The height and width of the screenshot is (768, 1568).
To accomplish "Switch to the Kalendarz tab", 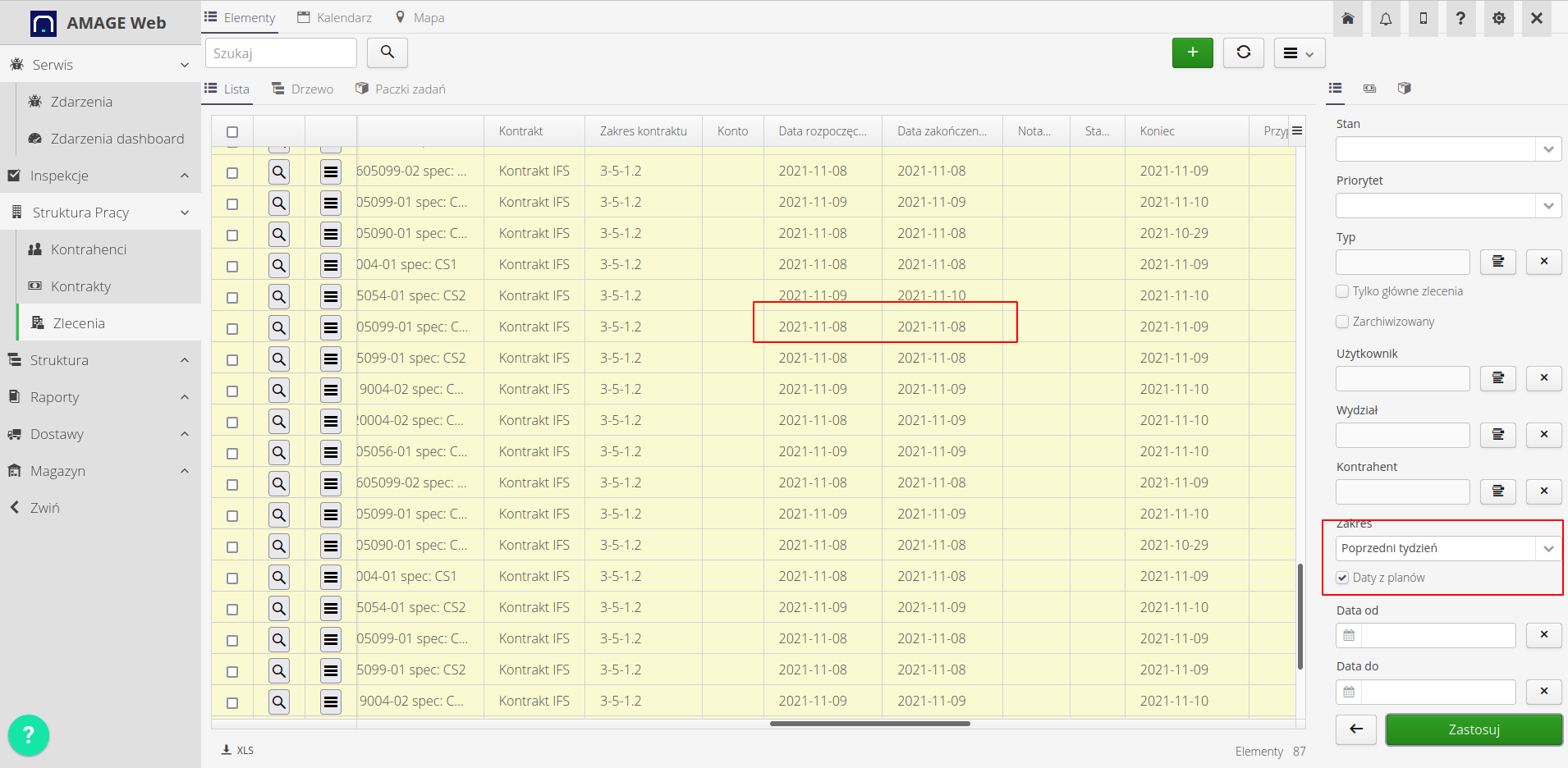I will [334, 16].
